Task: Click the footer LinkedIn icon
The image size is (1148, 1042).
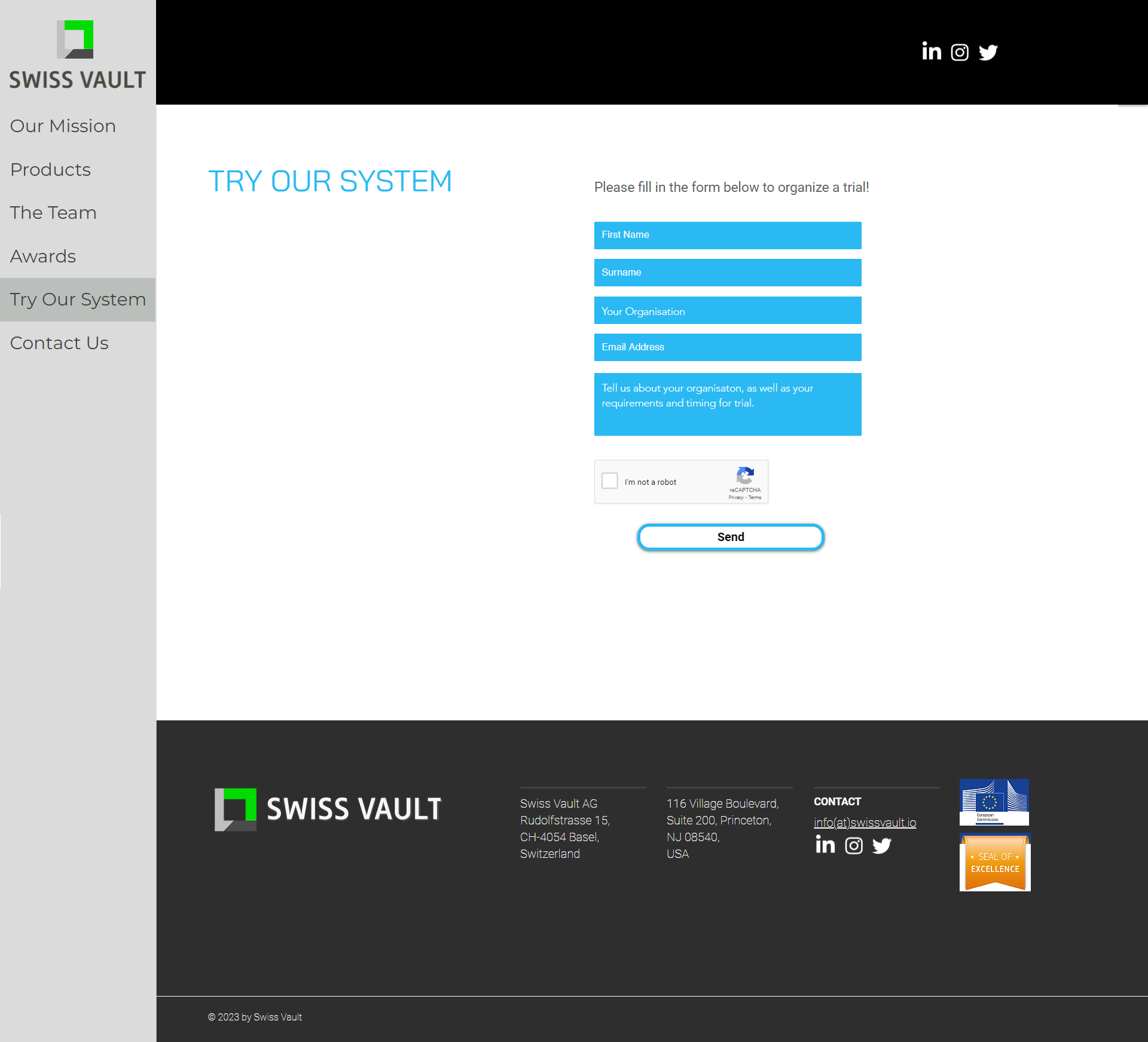Action: coord(825,845)
